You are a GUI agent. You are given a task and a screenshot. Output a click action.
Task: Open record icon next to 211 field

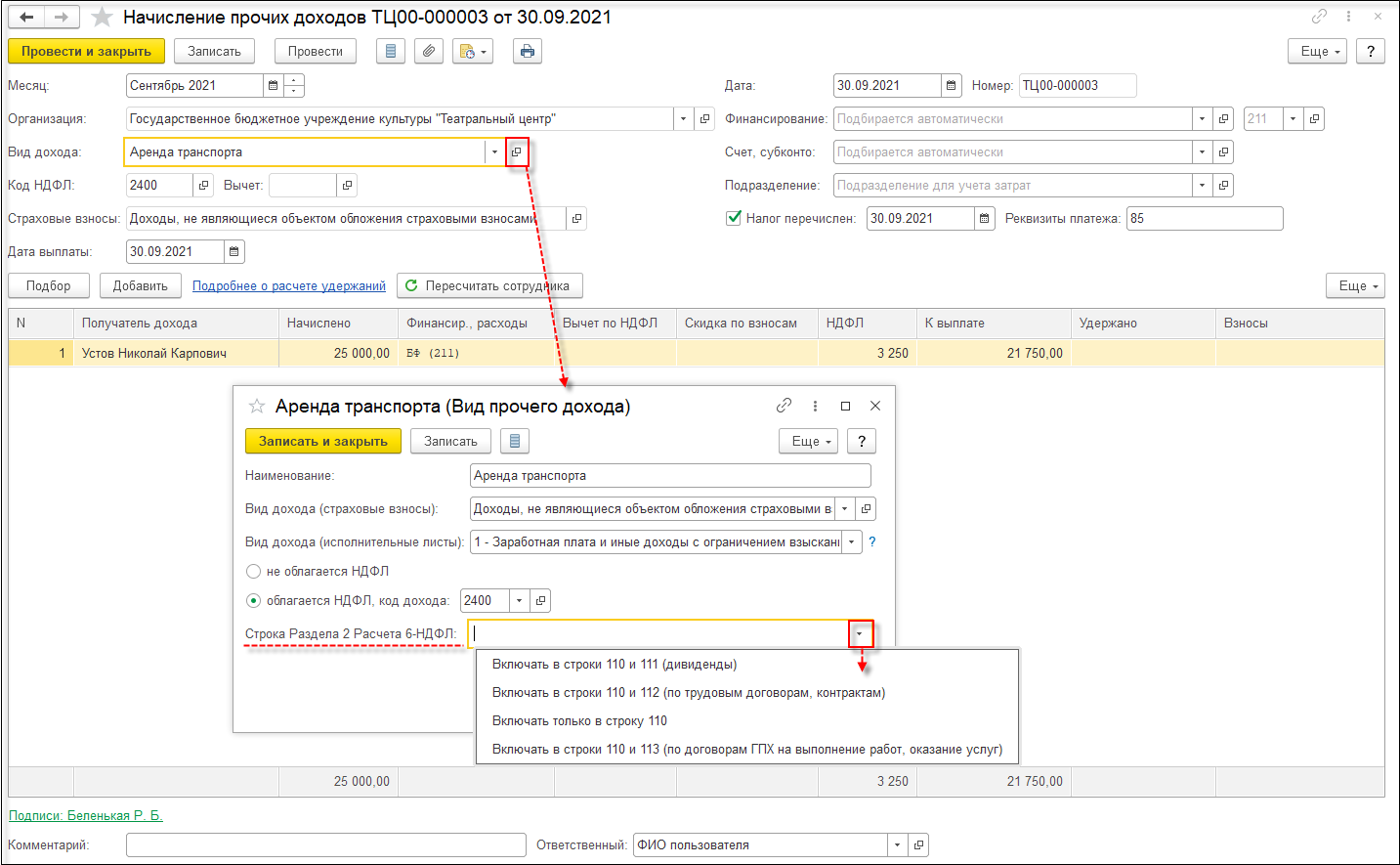point(1314,119)
